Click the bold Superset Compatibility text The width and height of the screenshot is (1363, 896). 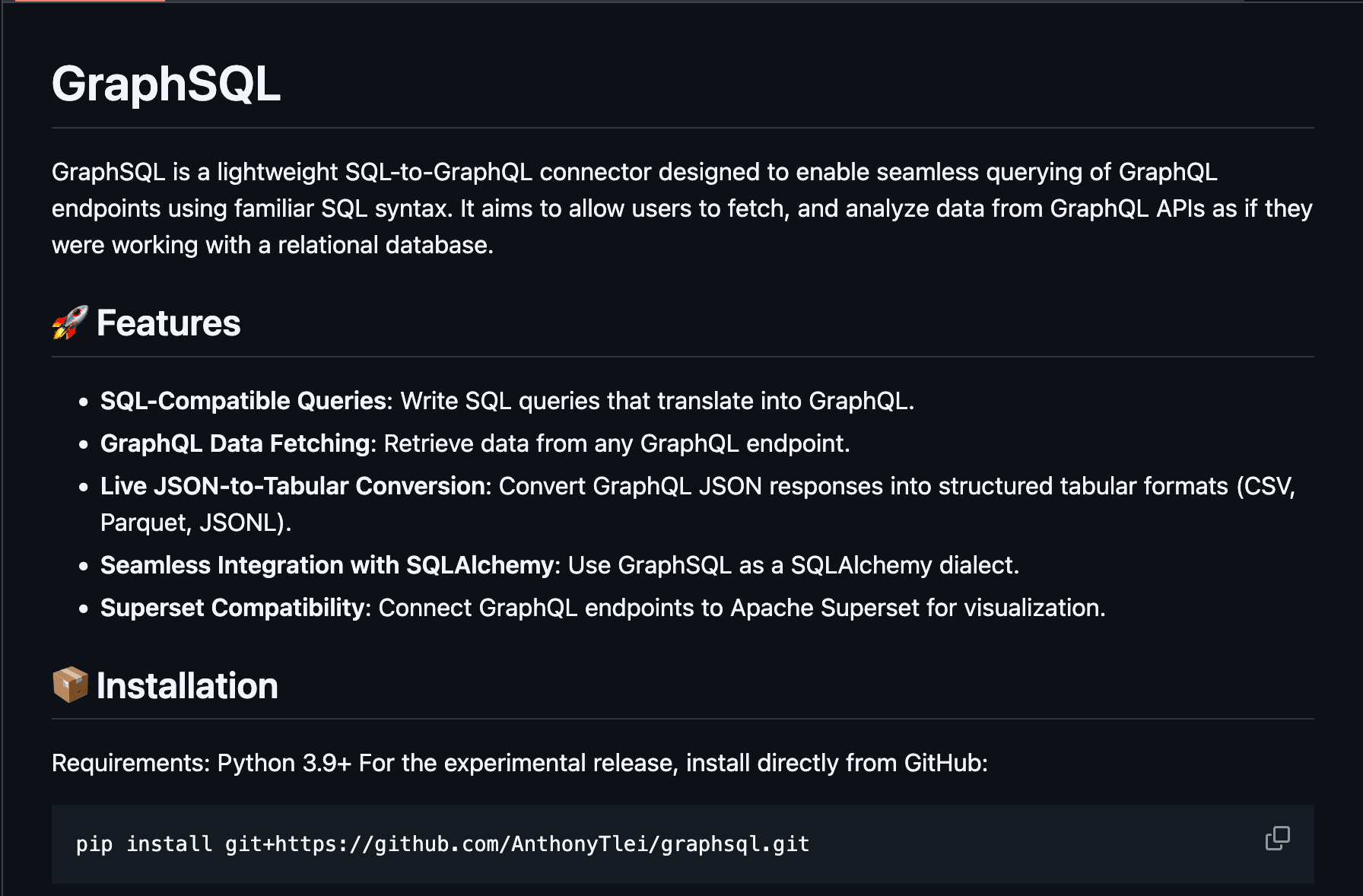point(233,608)
